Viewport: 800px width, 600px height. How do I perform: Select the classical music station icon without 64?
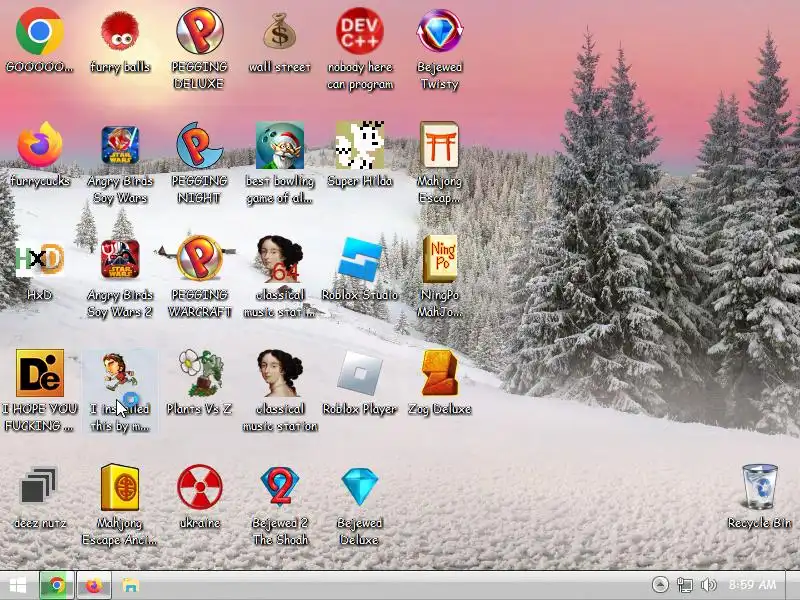pyautogui.click(x=280, y=373)
